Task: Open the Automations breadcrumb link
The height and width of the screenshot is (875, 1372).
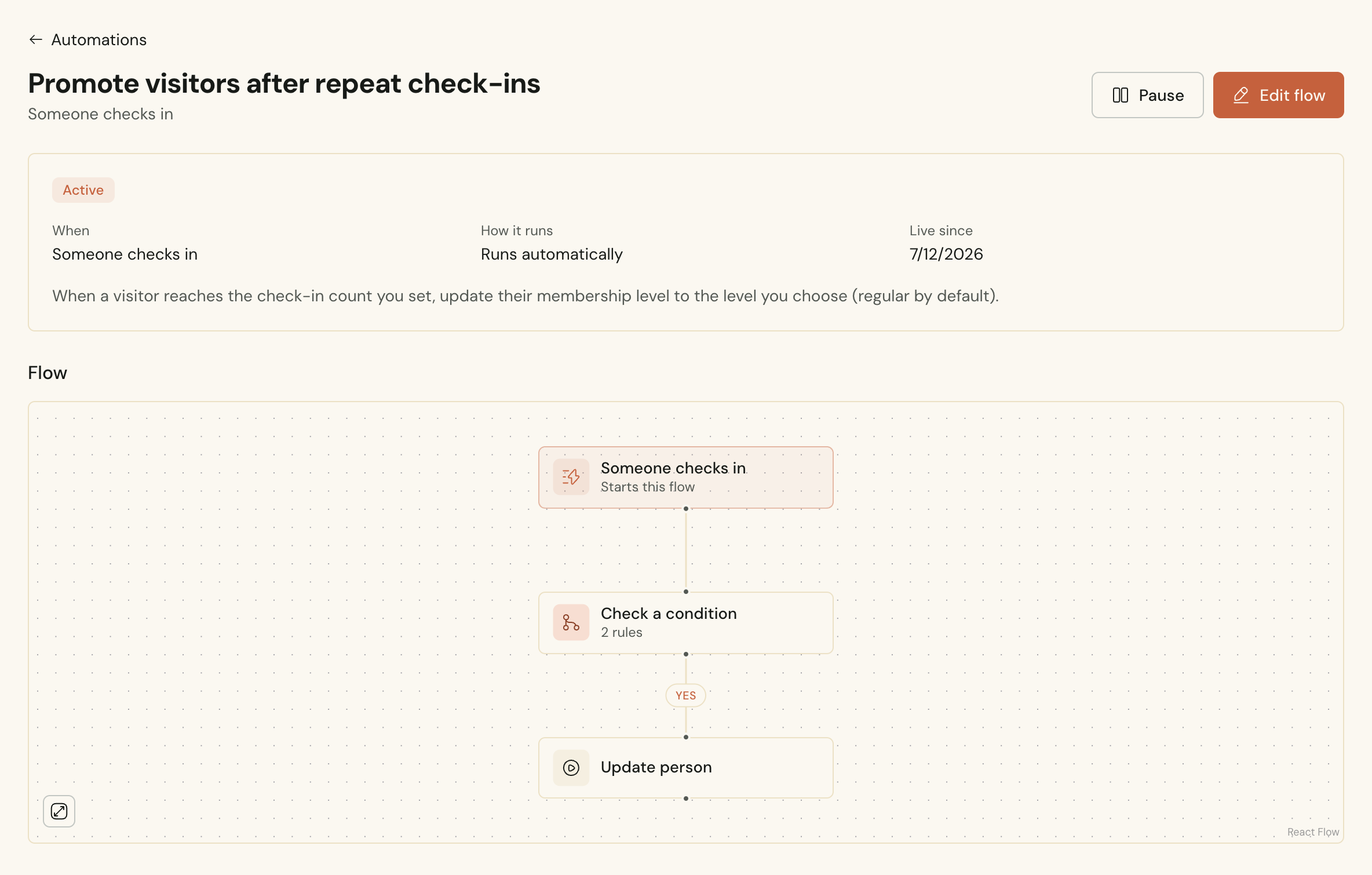Action: [98, 39]
